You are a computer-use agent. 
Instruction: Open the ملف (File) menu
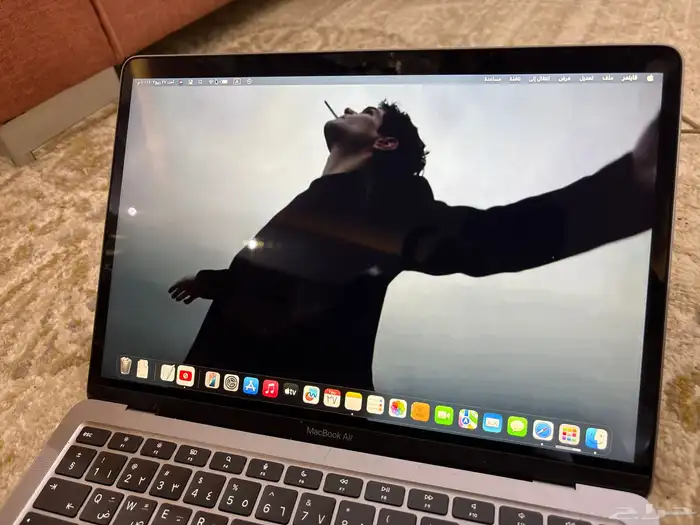[x=608, y=77]
